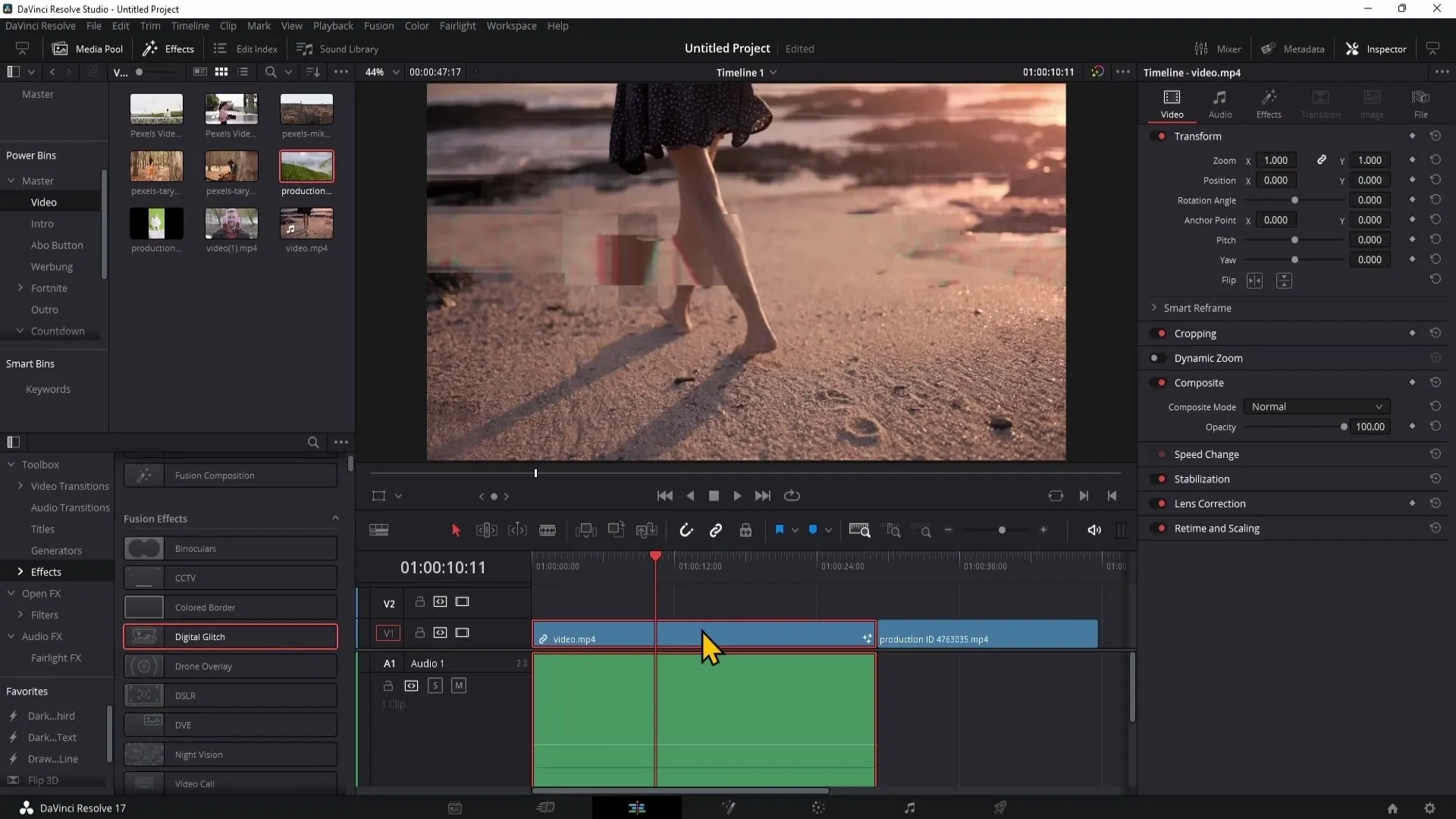Select the Snapping toggle icon in timeline

point(686,530)
